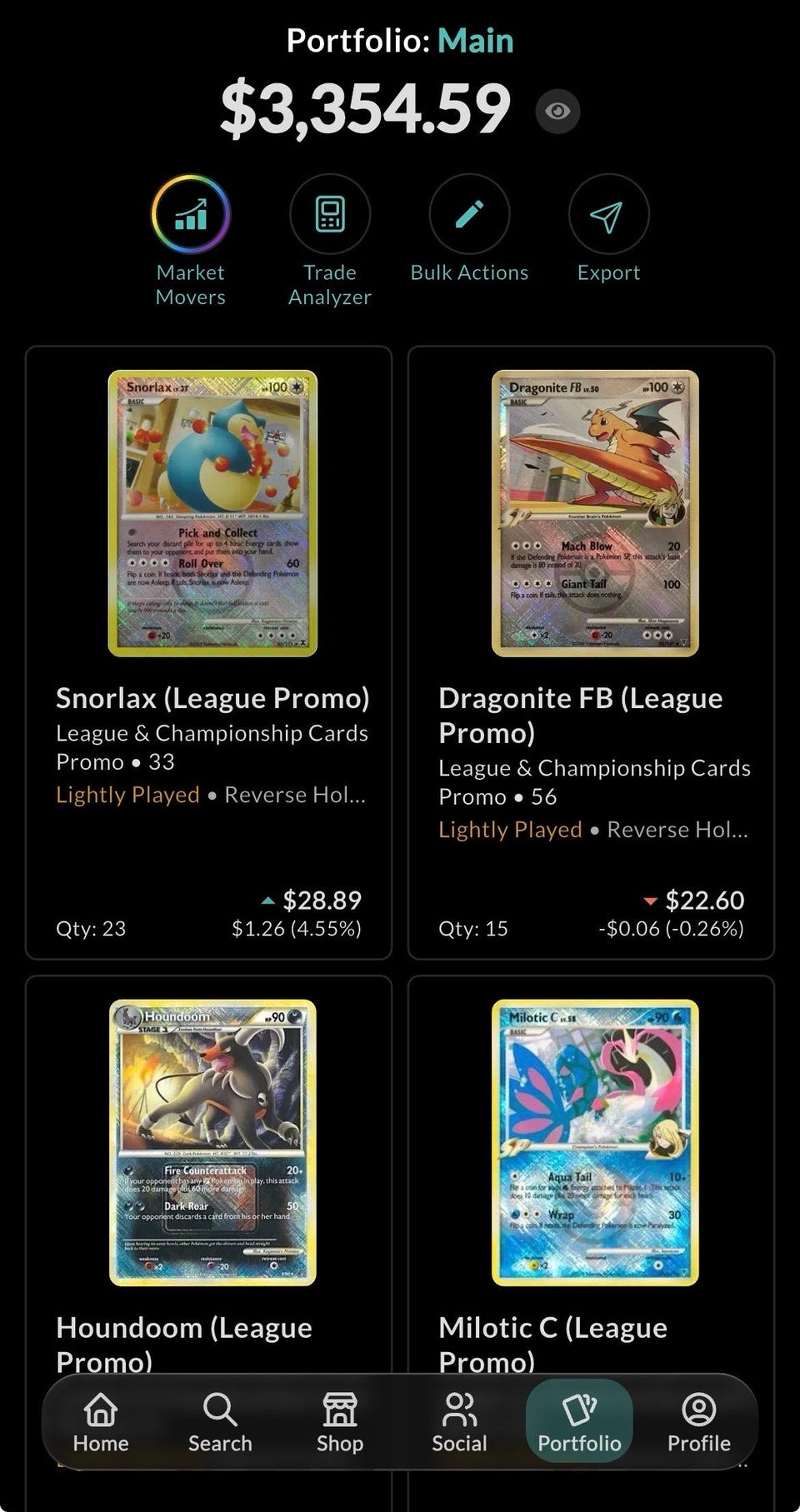Screen dimensions: 800x1512
Task: Open the Shop storefront icon
Action: coord(340,1423)
